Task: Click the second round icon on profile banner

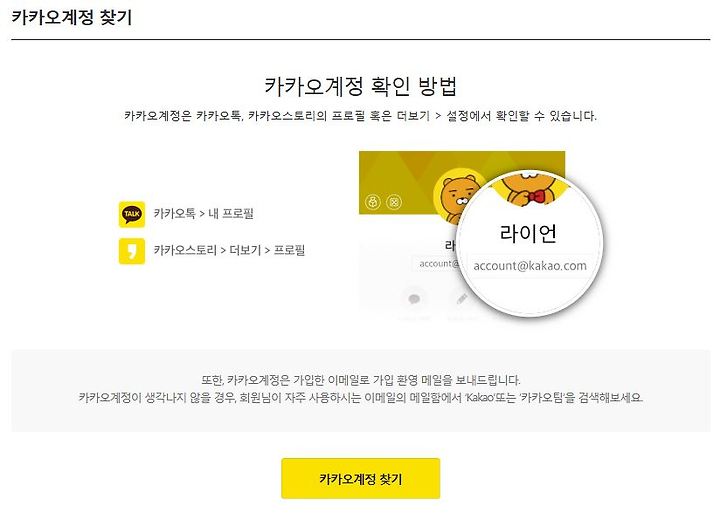Action: point(394,202)
